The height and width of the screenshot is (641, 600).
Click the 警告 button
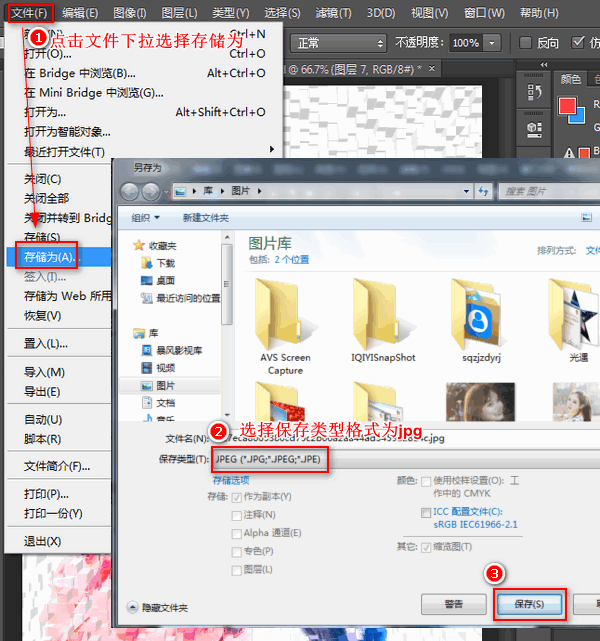pyautogui.click(x=454, y=604)
